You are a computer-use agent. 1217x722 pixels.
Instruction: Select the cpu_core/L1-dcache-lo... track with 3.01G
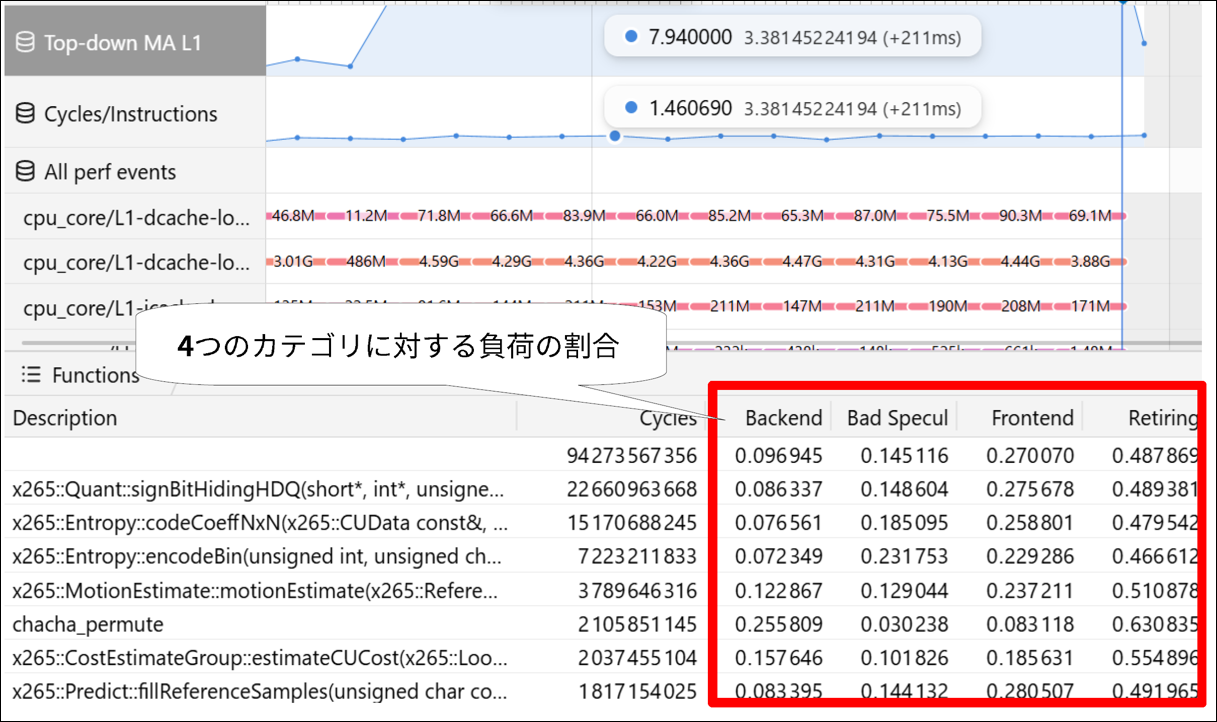pos(135,262)
